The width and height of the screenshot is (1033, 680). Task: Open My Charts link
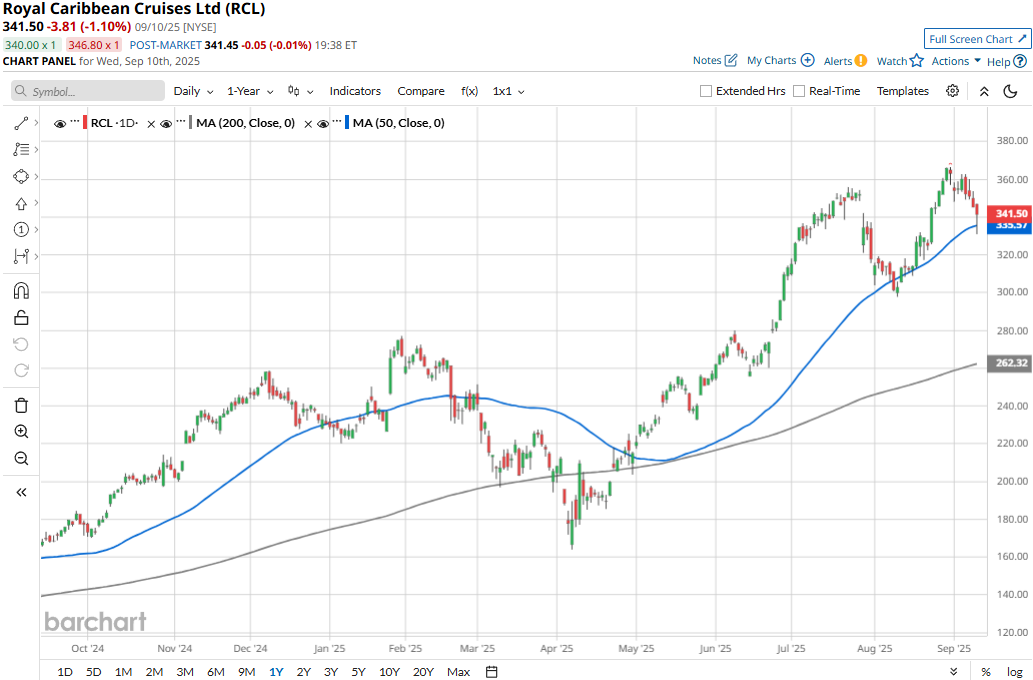pos(781,61)
